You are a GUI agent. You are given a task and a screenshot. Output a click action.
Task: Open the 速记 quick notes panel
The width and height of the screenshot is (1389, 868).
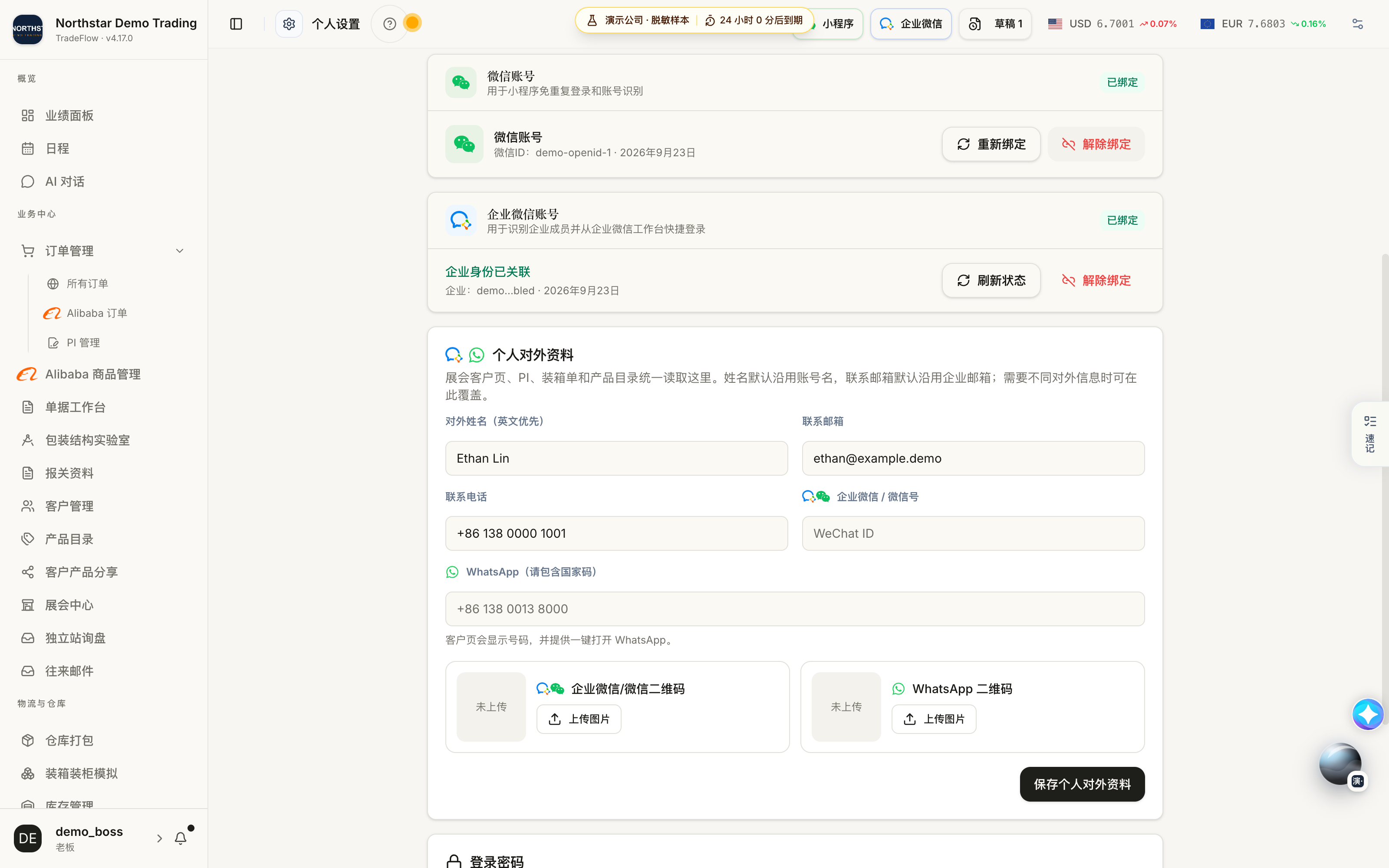pyautogui.click(x=1371, y=434)
